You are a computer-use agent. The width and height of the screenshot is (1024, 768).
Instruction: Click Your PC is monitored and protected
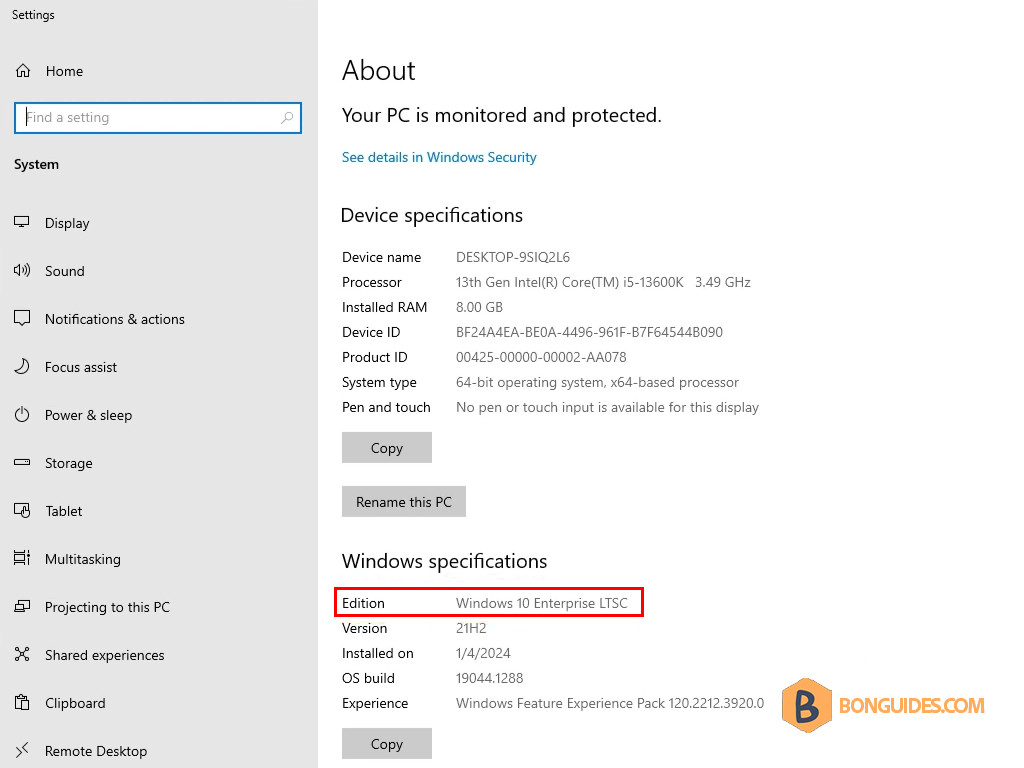coord(502,116)
